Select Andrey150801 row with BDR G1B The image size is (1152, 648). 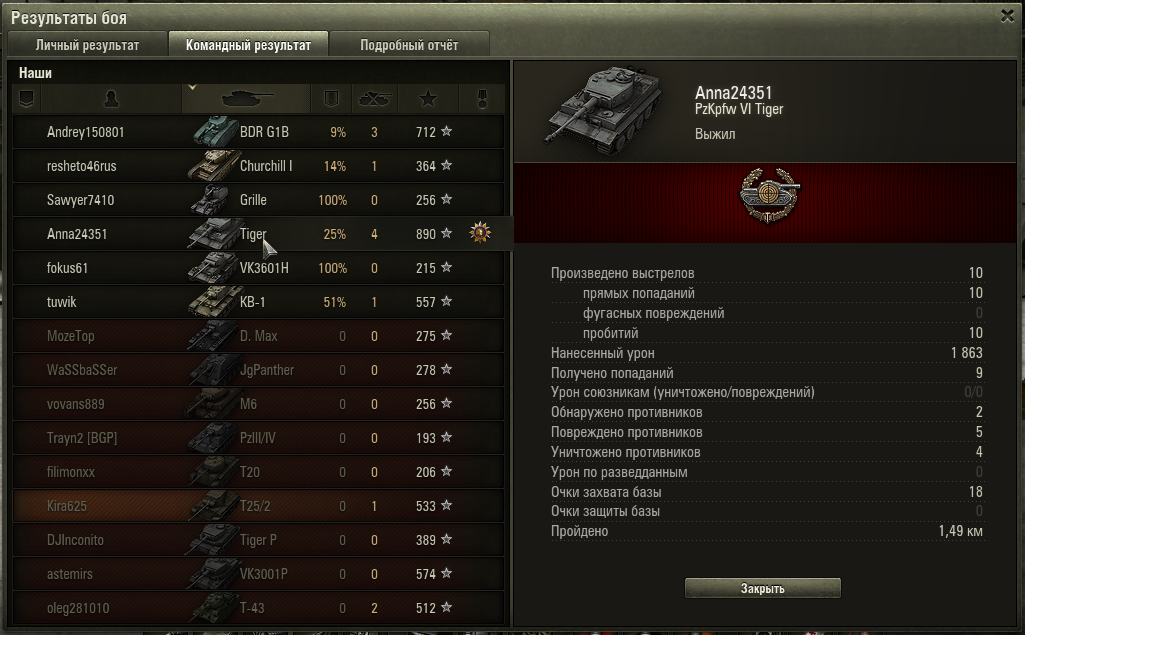(x=259, y=132)
